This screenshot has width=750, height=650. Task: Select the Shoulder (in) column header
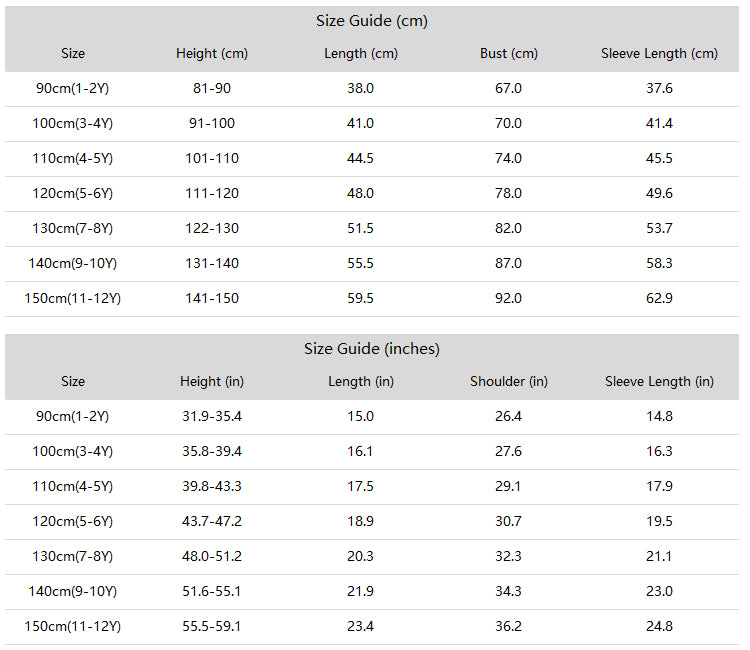point(508,382)
